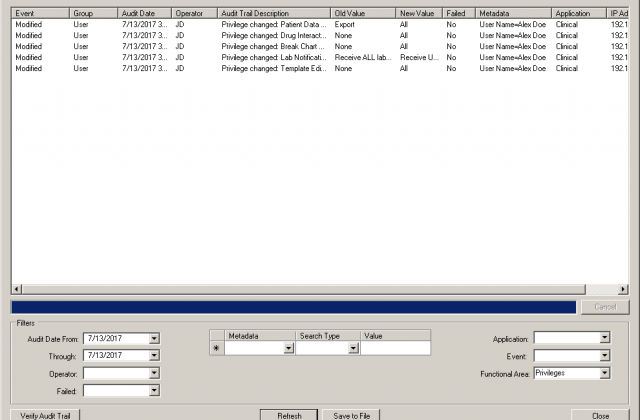Select the 'Privilege changed: Drug Interact' row
The width and height of the screenshot is (640, 420).
(x=320, y=36)
